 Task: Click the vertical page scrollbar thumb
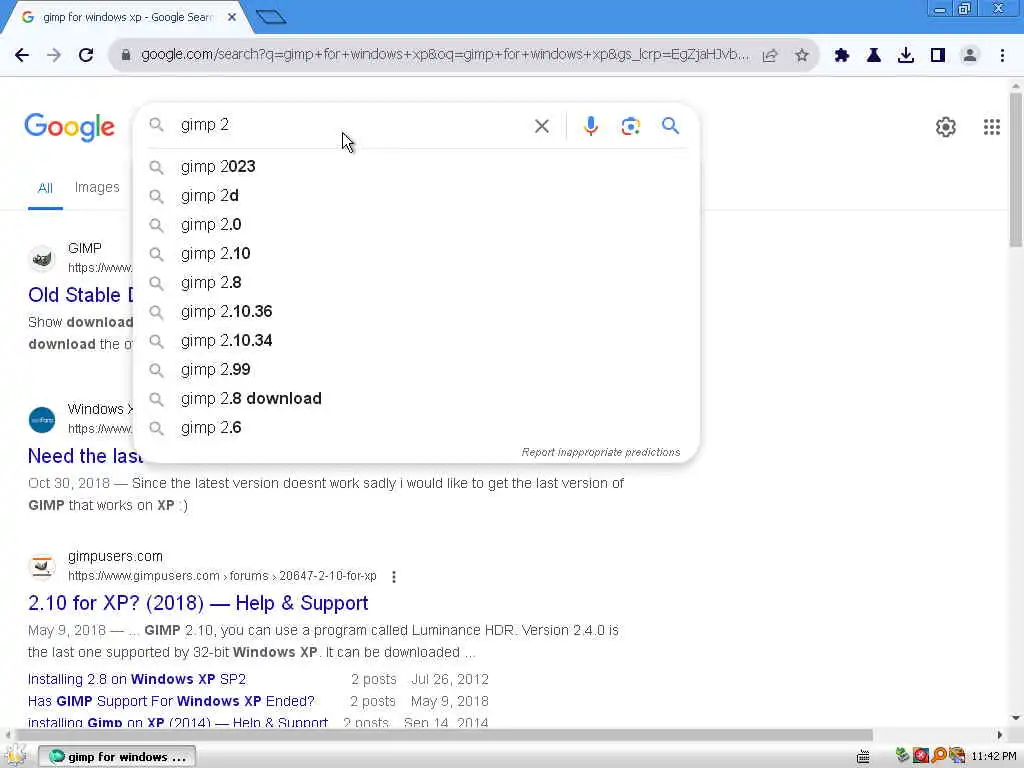[x=1015, y=170]
